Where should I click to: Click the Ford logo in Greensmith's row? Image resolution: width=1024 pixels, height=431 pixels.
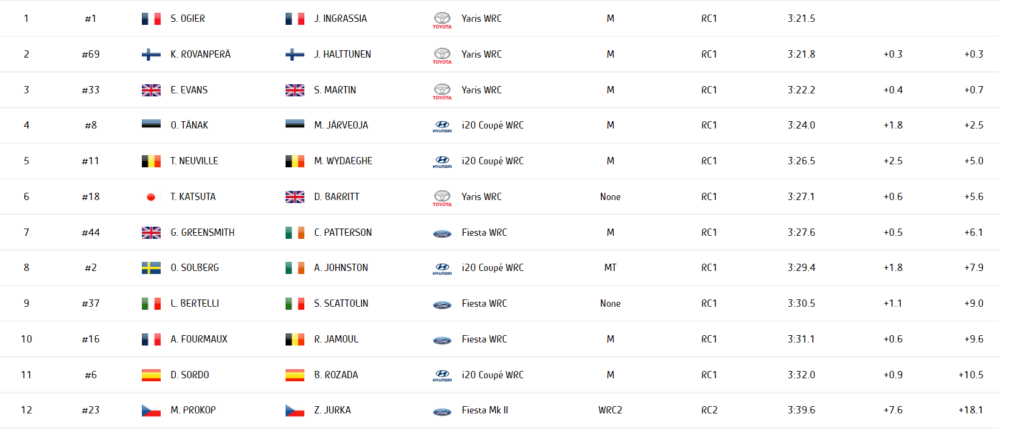click(x=441, y=233)
